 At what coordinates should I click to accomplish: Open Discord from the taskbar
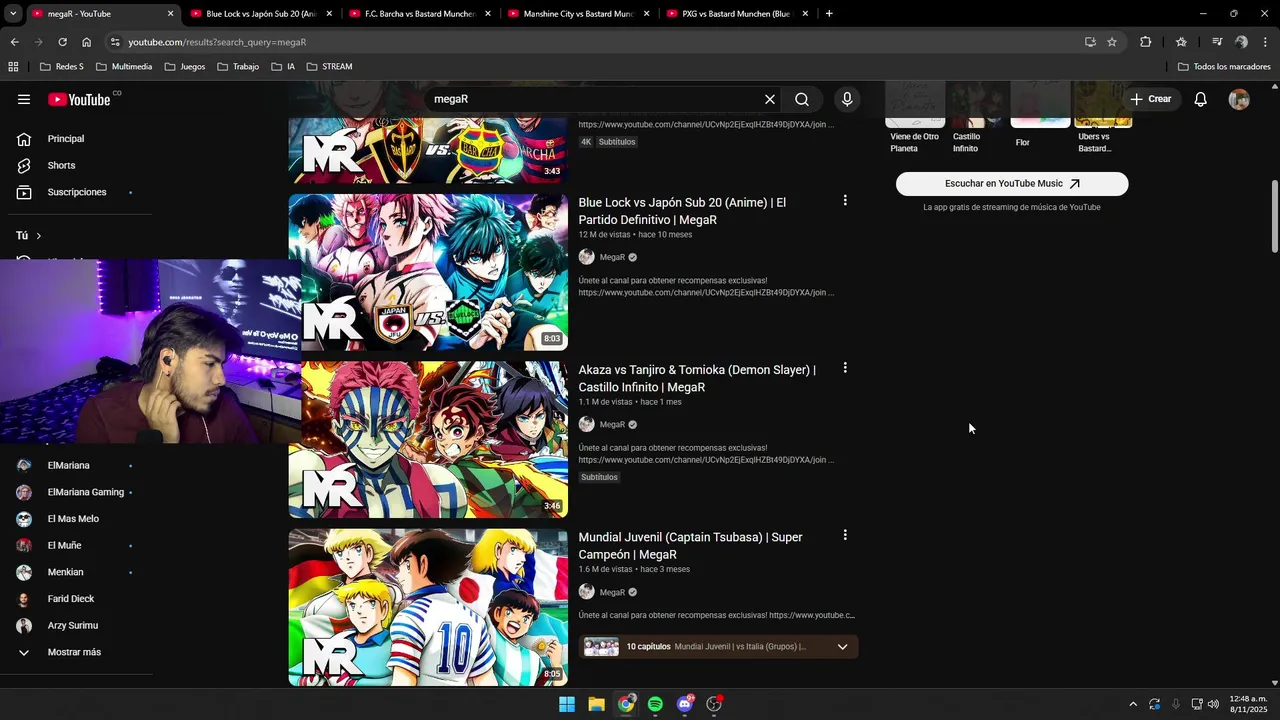685,704
